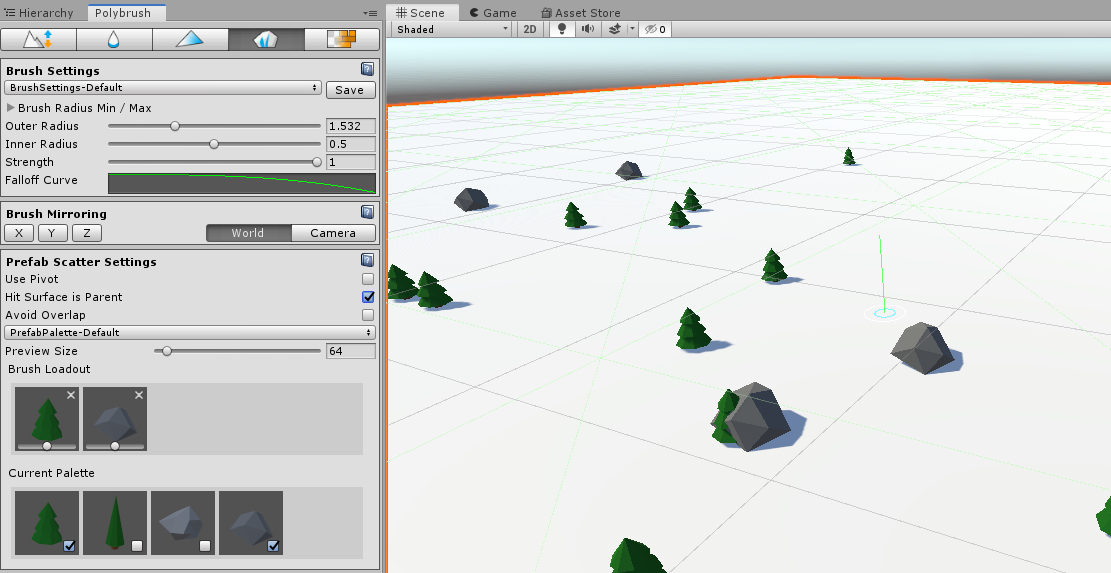Toggle scene audio speaker icon
The height and width of the screenshot is (573, 1111).
(588, 29)
